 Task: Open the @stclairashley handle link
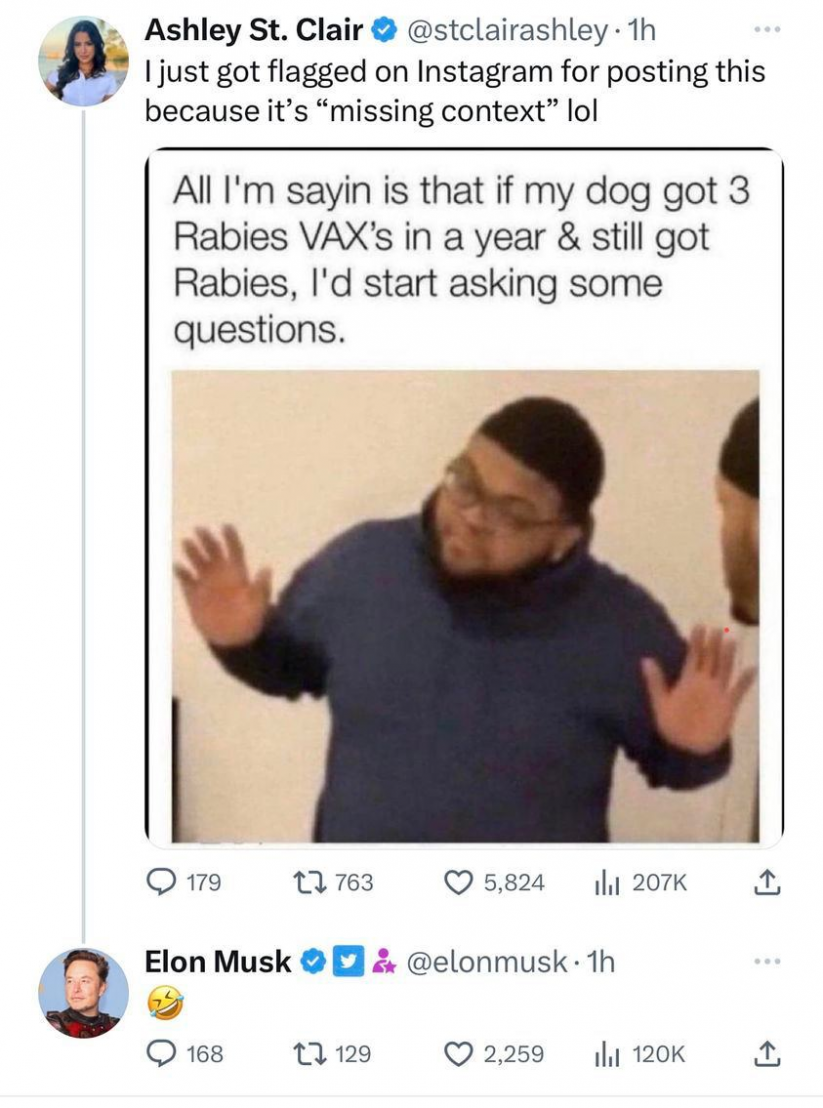505,31
